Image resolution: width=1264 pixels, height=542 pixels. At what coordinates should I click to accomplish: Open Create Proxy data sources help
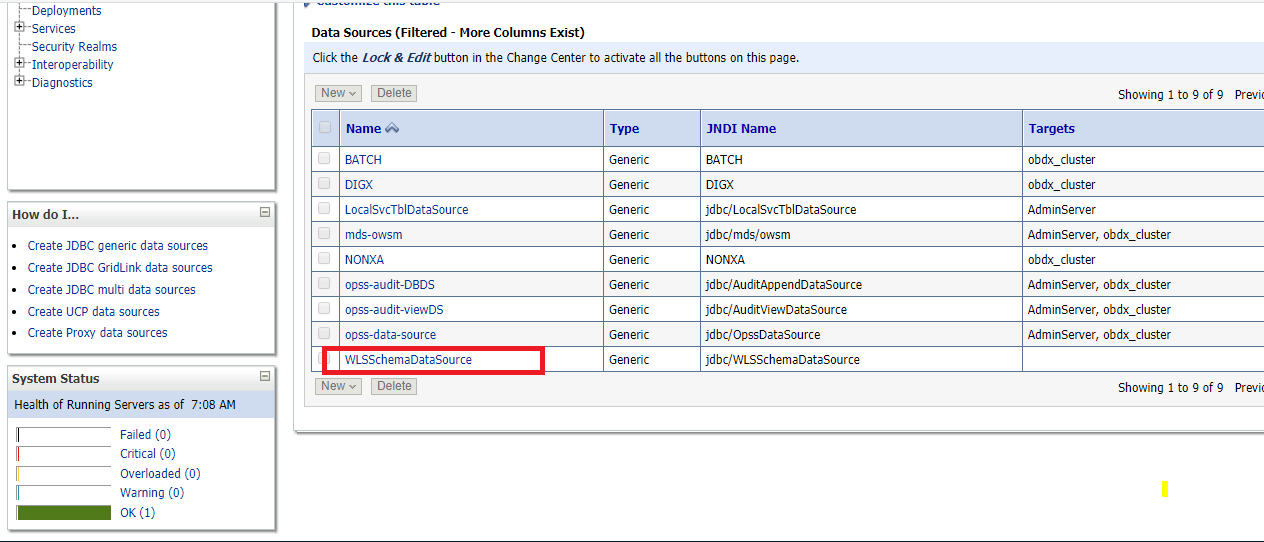98,333
